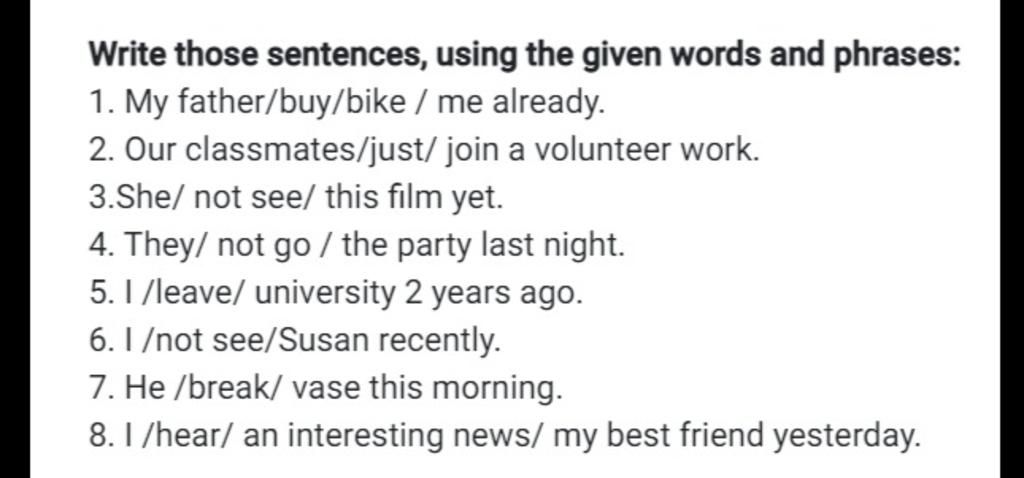
Task: Select sentence 2 about Our classmates
Action: [424, 151]
